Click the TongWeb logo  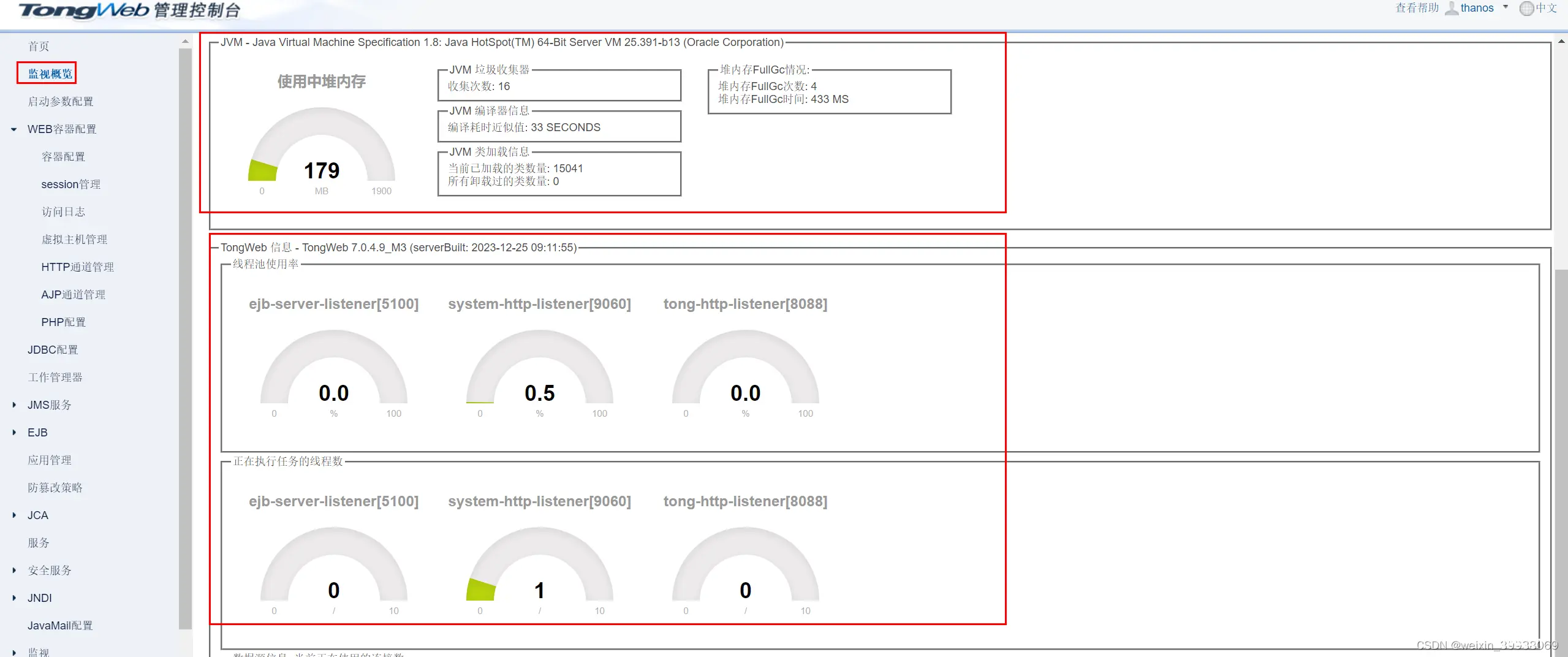[130, 10]
